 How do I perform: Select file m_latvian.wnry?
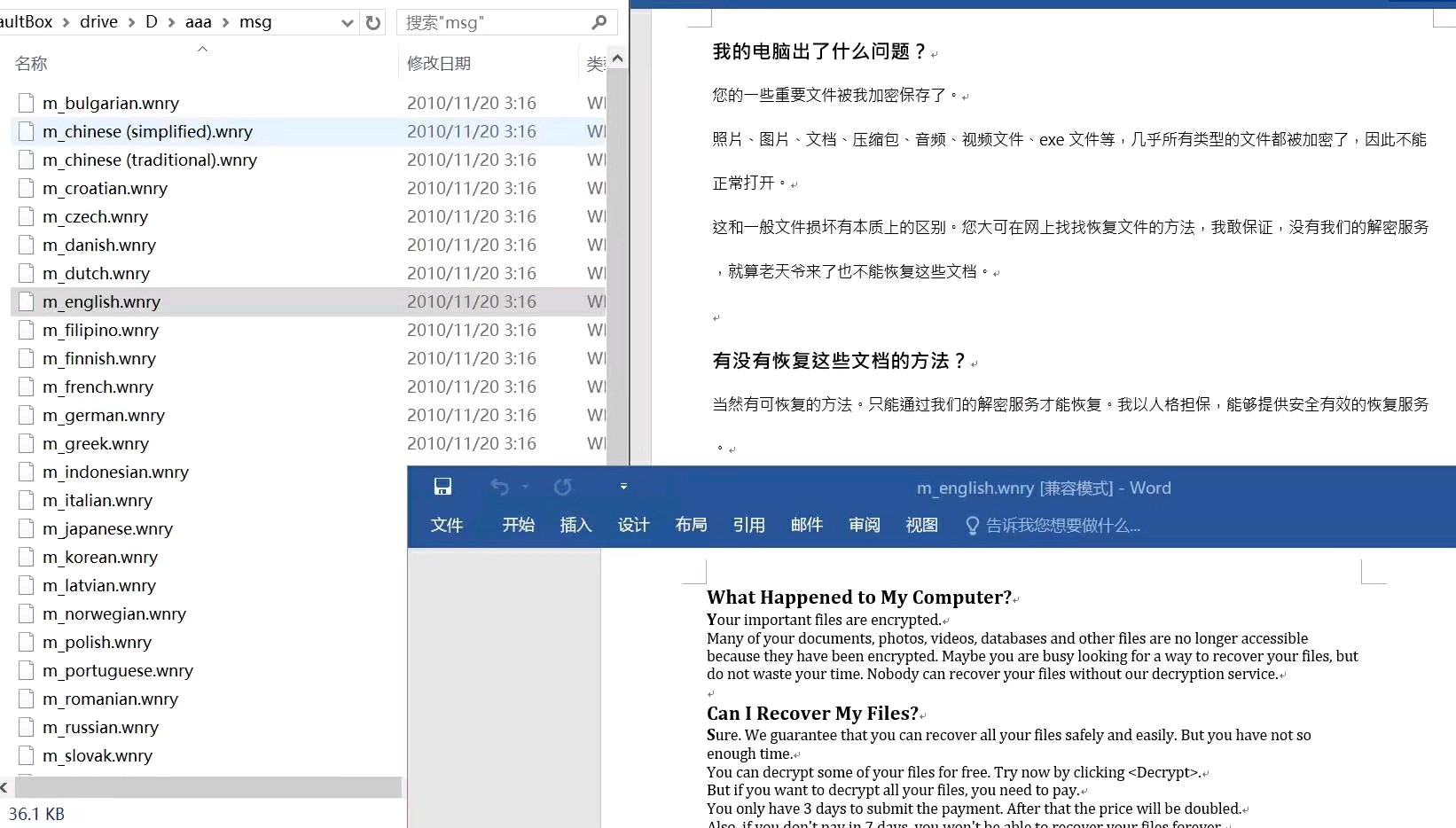pyautogui.click(x=98, y=585)
